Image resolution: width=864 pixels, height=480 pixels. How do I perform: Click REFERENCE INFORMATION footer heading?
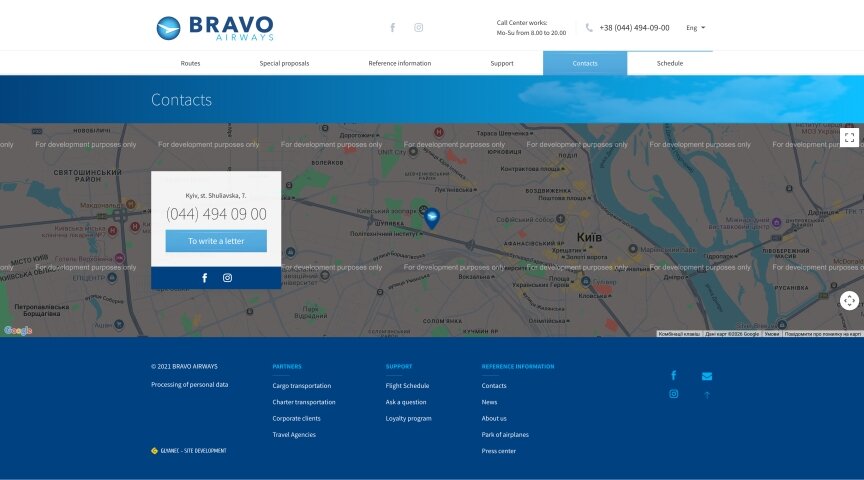click(x=518, y=366)
